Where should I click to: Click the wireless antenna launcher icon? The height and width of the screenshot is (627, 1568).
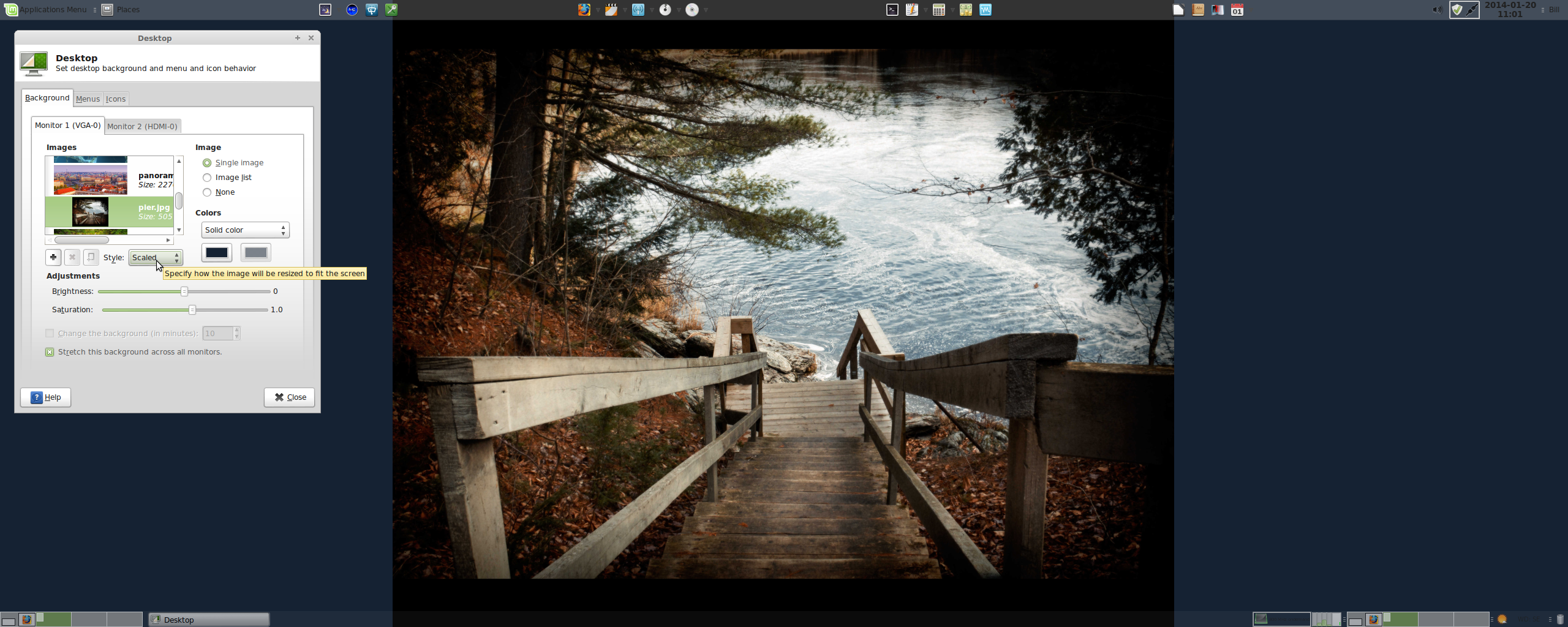point(638,10)
